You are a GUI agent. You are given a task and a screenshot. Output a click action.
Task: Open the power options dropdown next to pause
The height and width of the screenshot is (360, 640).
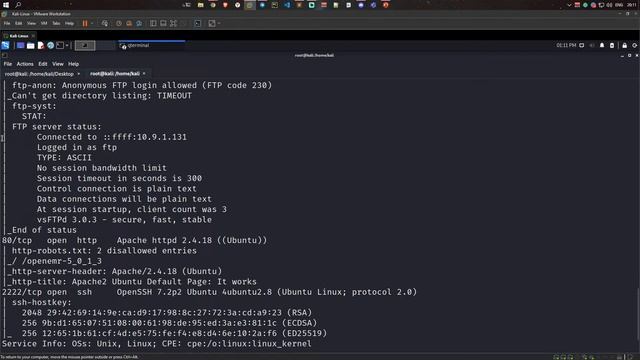[92, 24]
